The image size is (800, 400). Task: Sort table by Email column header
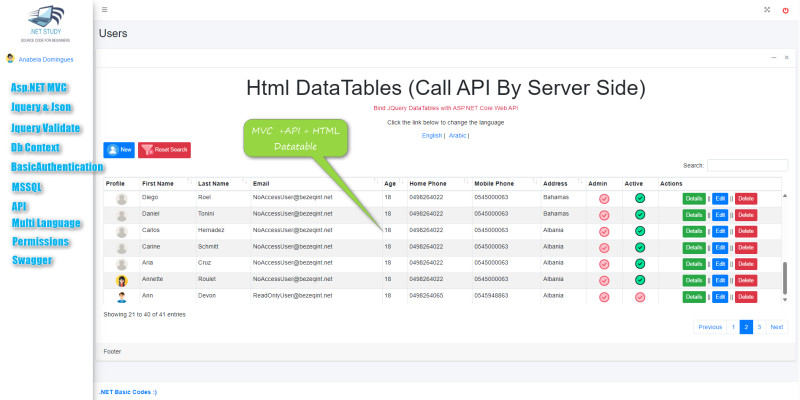tap(262, 184)
